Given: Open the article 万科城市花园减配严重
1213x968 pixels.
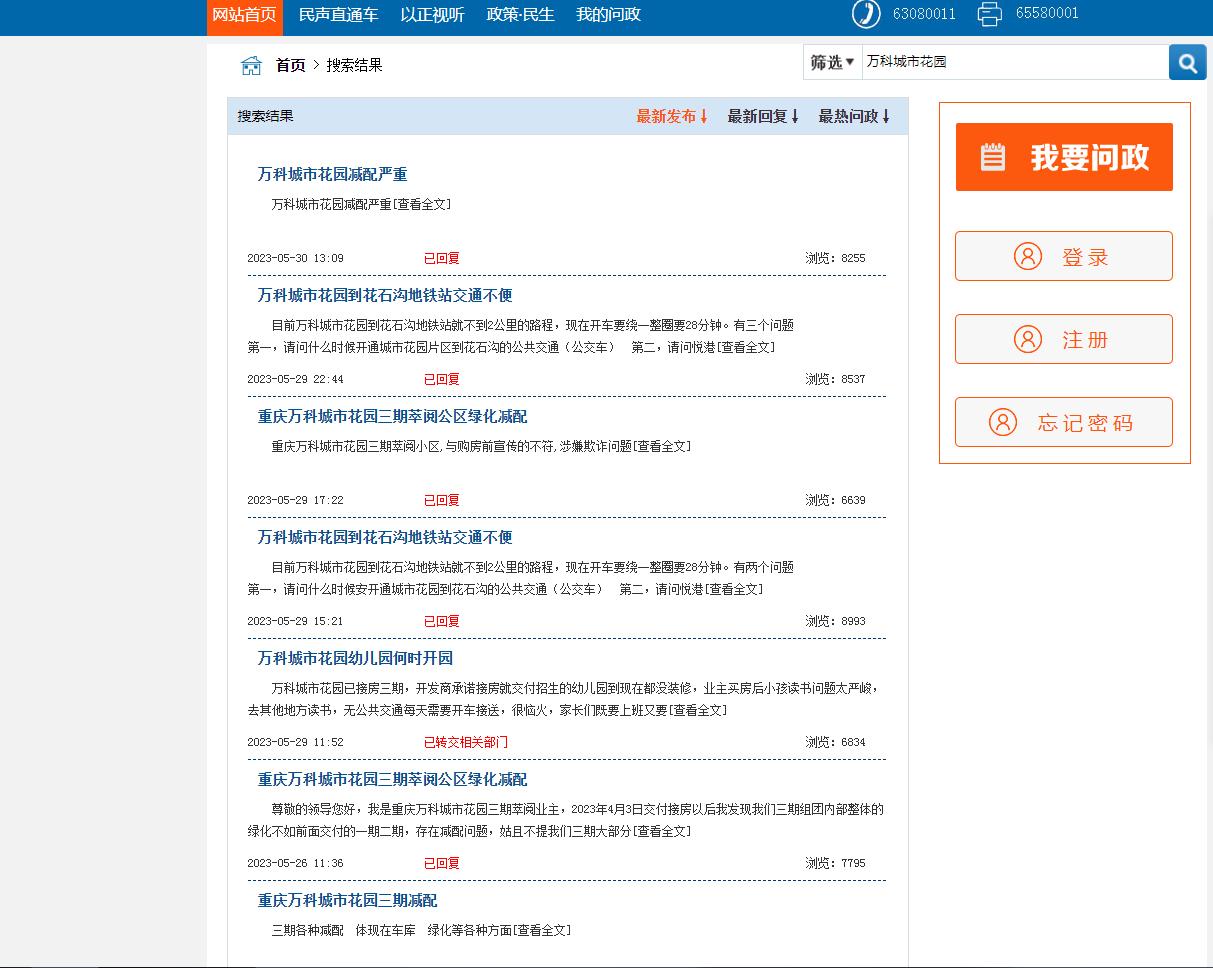Looking at the screenshot, I should coord(331,174).
